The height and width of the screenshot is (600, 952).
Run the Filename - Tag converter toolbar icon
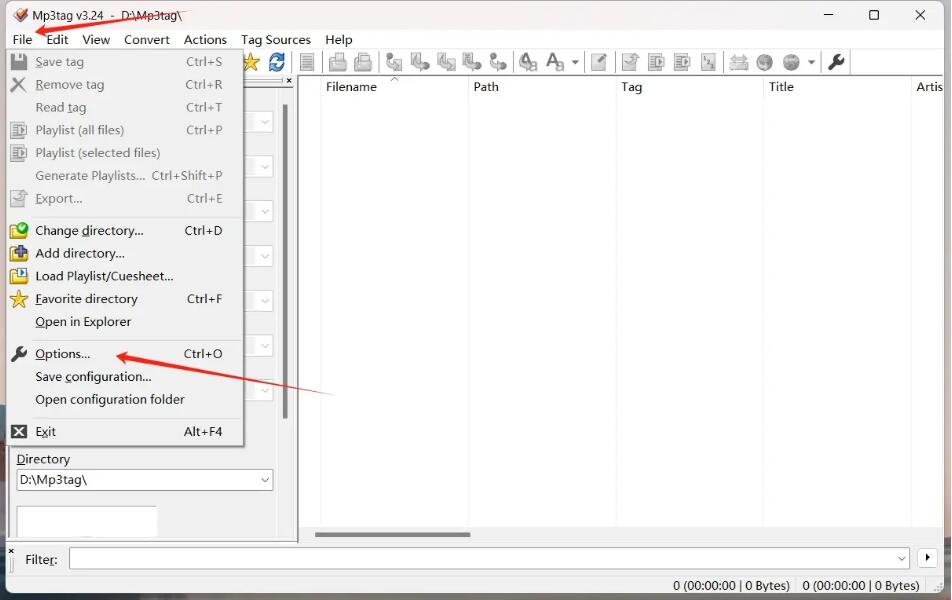pos(420,62)
